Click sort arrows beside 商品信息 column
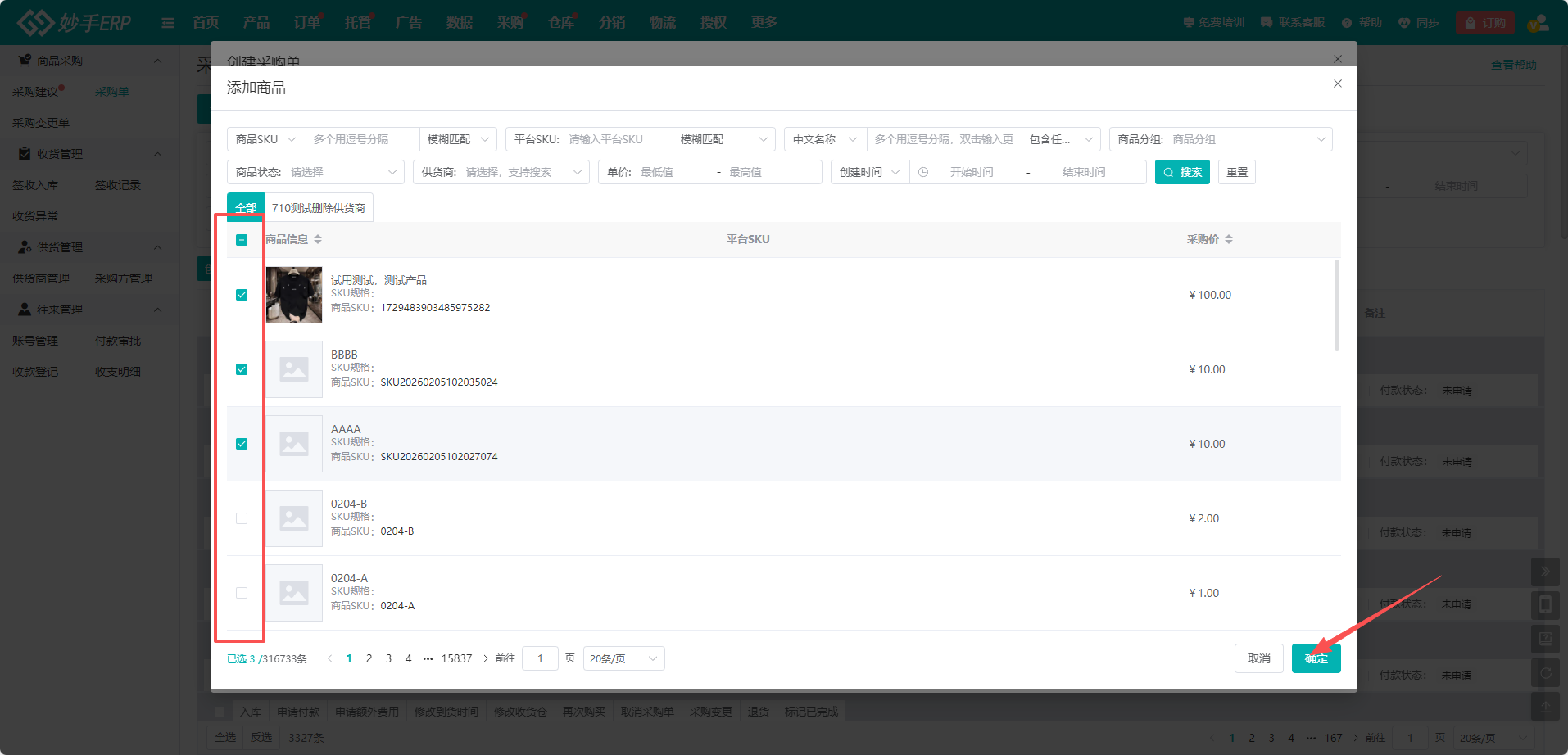 tap(318, 239)
